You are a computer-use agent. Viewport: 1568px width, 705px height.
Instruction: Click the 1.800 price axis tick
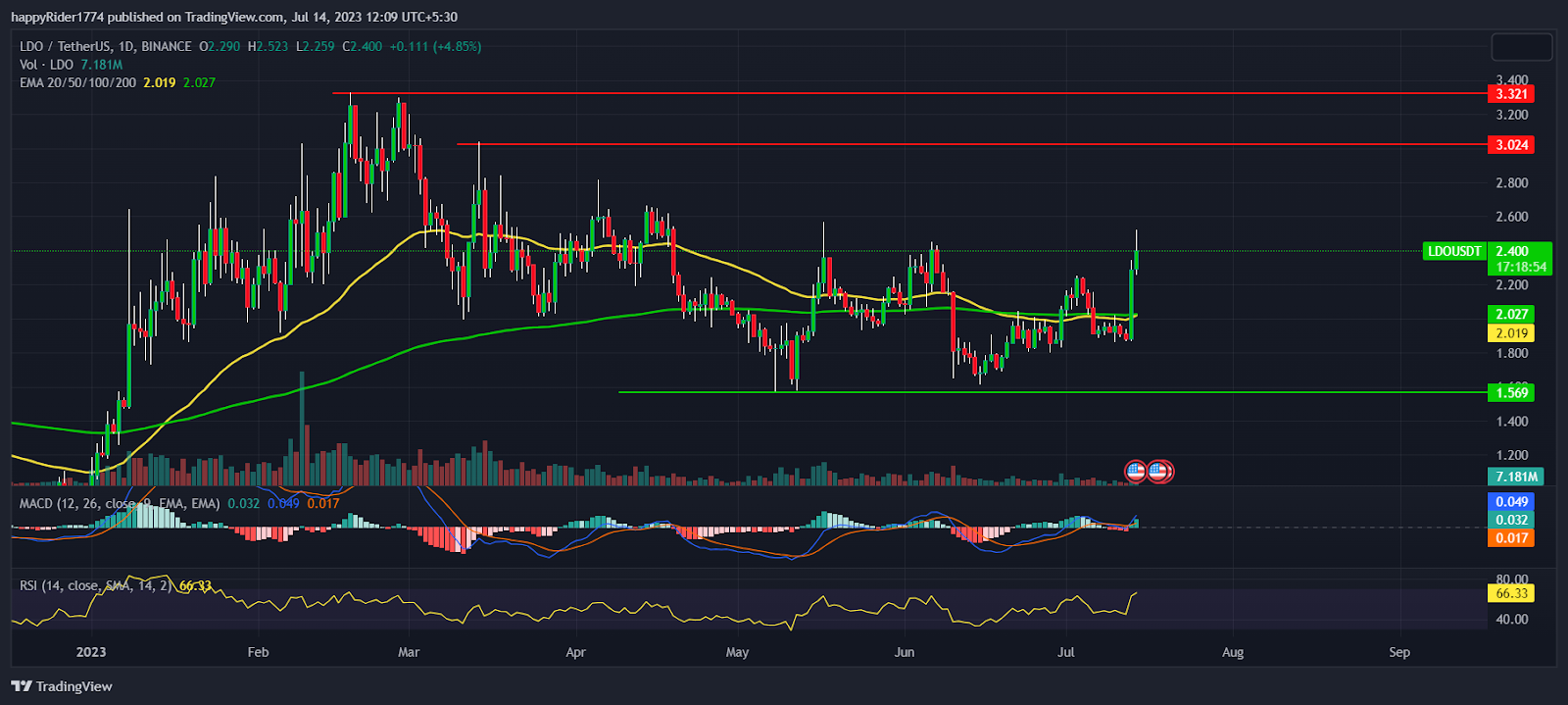pyautogui.click(x=1511, y=354)
